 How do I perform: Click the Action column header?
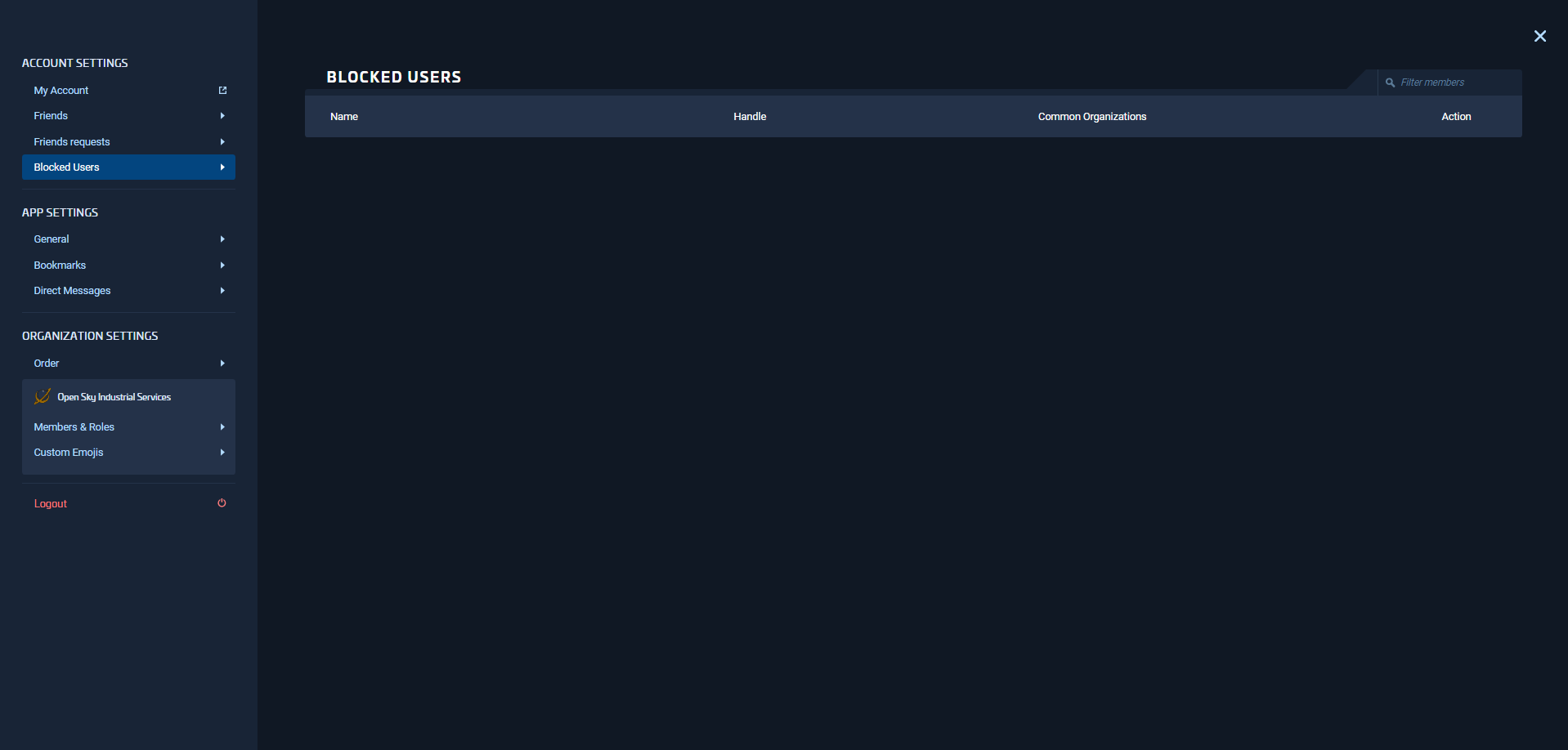coord(1456,116)
